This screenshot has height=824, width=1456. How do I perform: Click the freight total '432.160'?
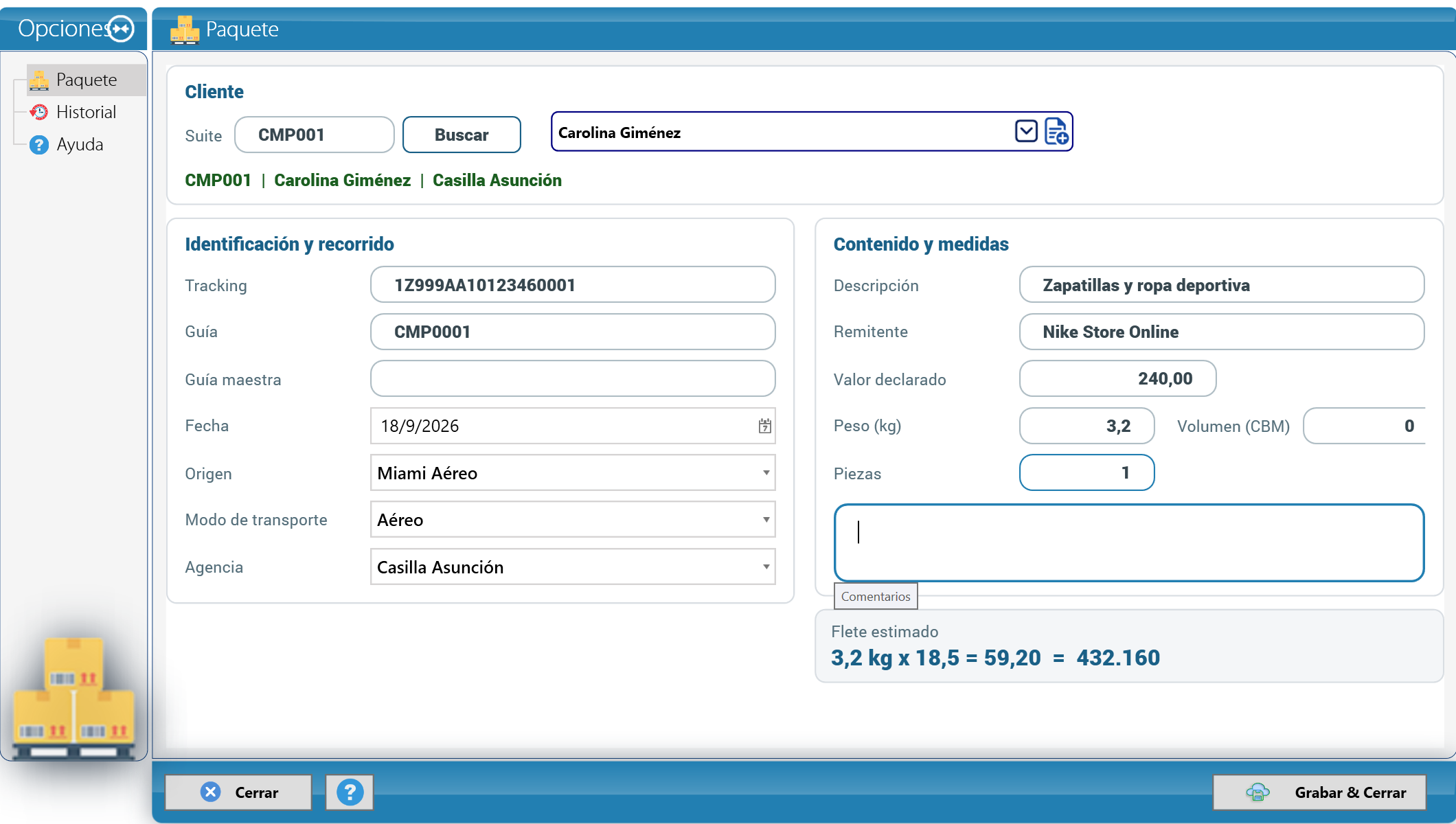click(1118, 658)
